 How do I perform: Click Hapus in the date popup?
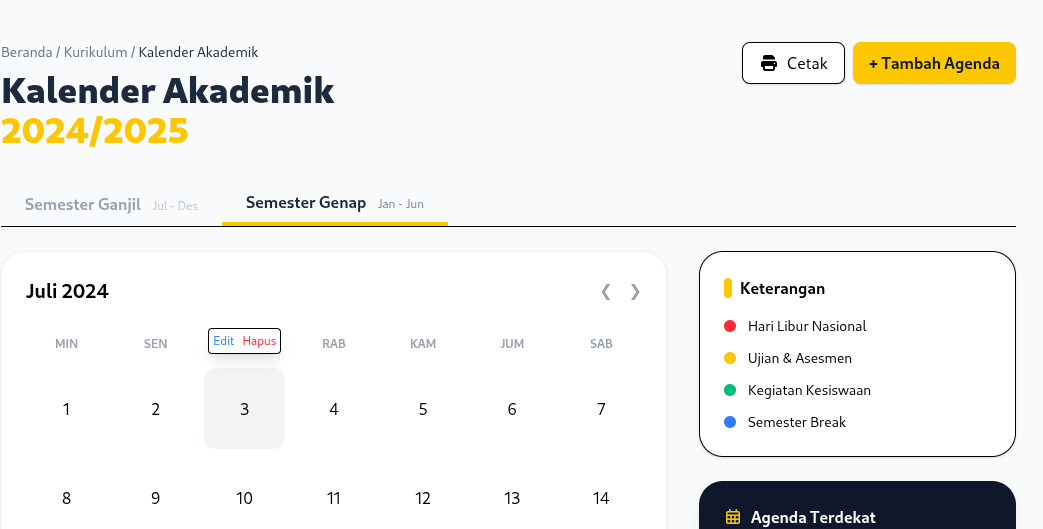point(259,341)
